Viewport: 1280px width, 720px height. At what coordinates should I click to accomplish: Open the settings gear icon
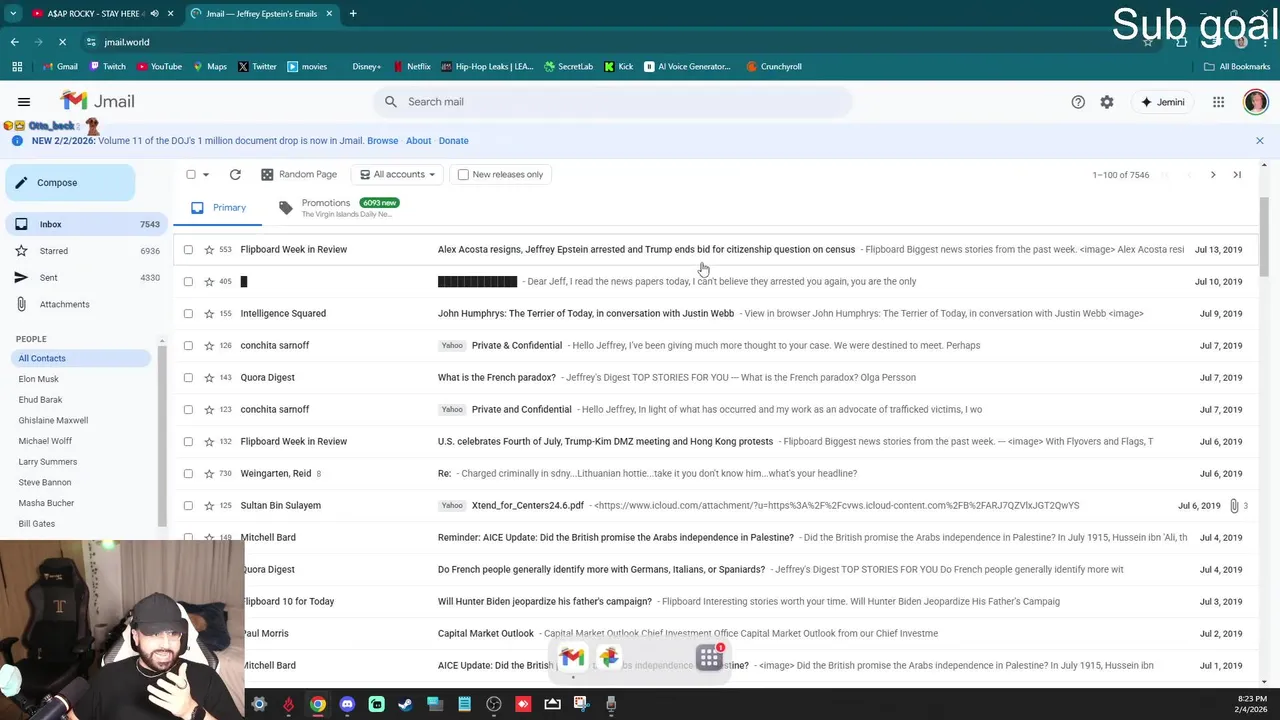1107,102
